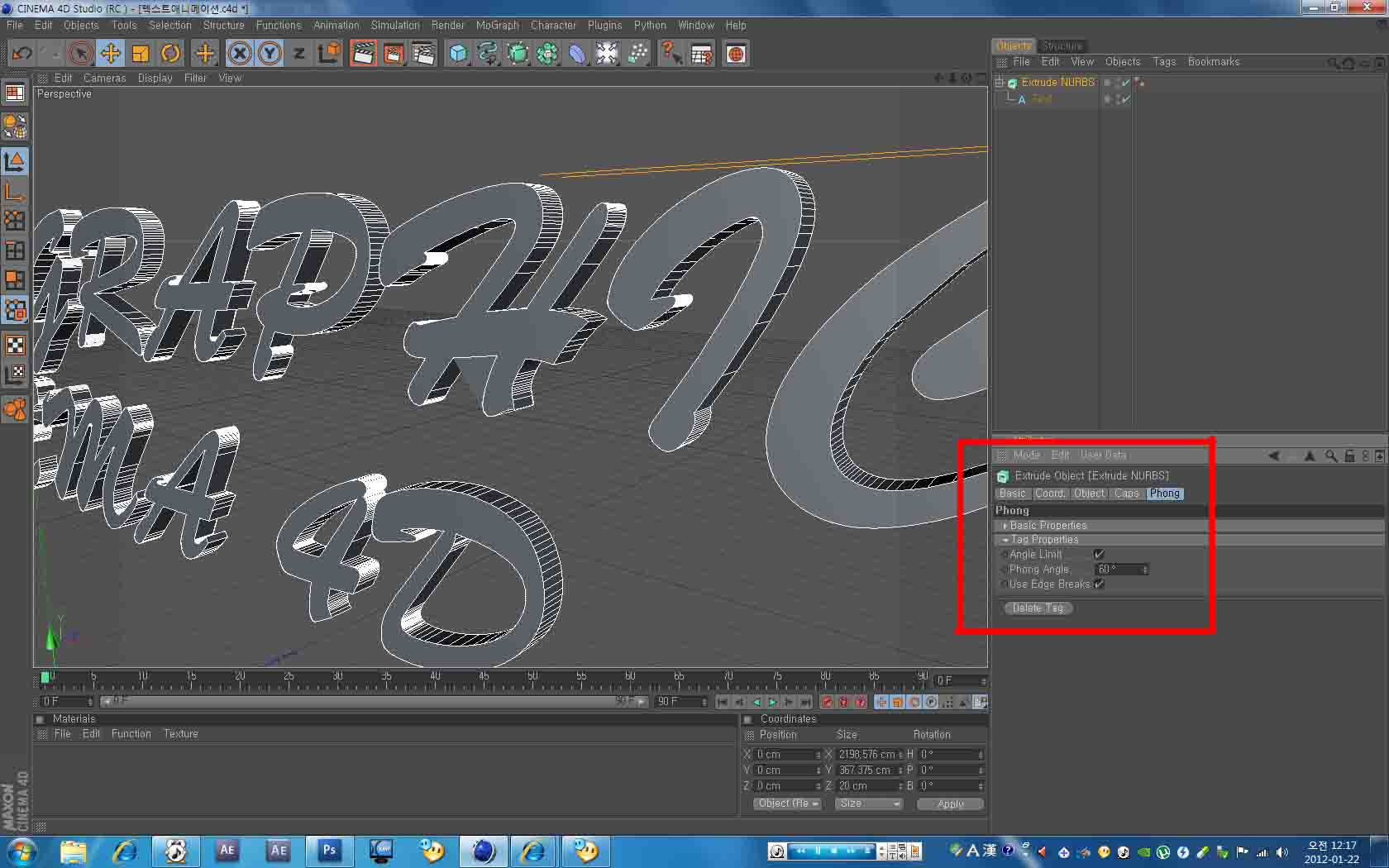Viewport: 1389px width, 868px height.
Task: Select the Live Selection tool
Action: pyautogui.click(x=80, y=54)
